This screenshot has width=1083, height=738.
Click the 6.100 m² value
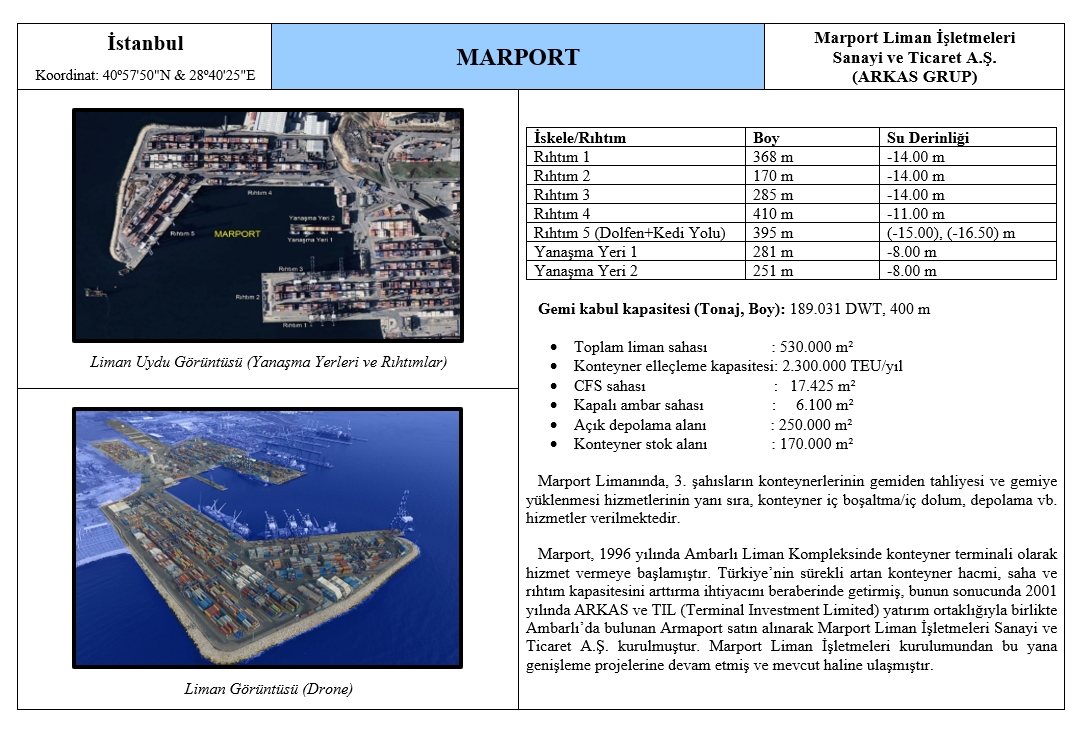point(825,405)
